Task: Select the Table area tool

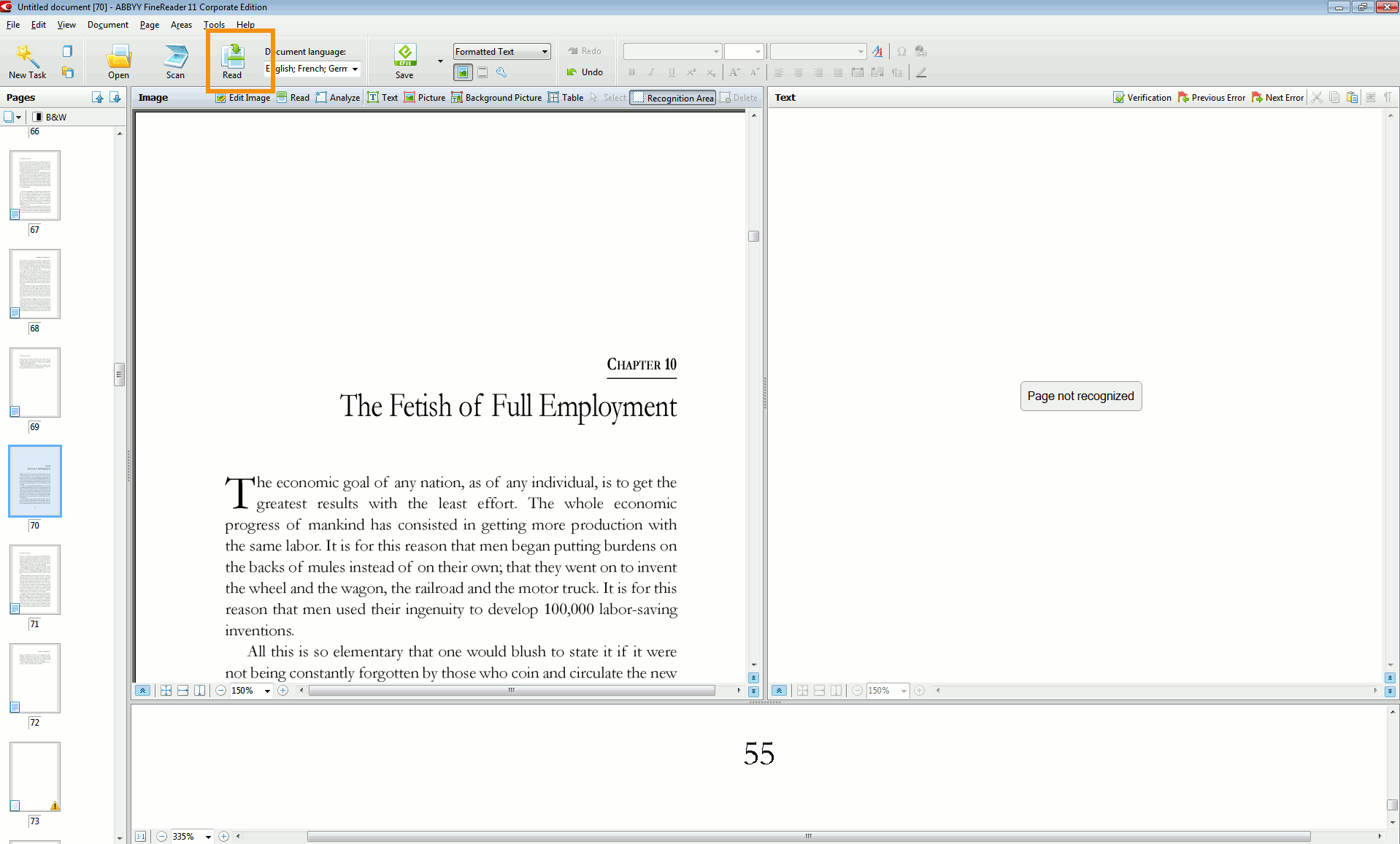Action: (566, 98)
